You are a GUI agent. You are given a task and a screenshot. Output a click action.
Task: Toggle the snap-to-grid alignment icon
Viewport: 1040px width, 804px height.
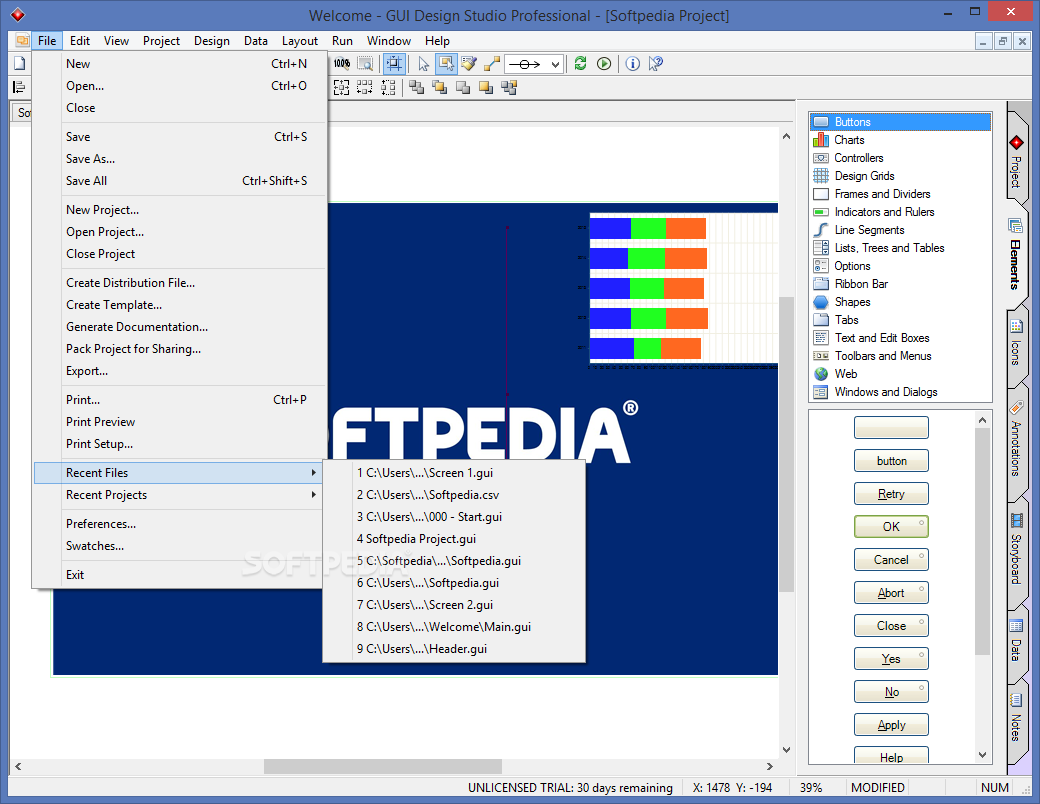pyautogui.click(x=394, y=64)
